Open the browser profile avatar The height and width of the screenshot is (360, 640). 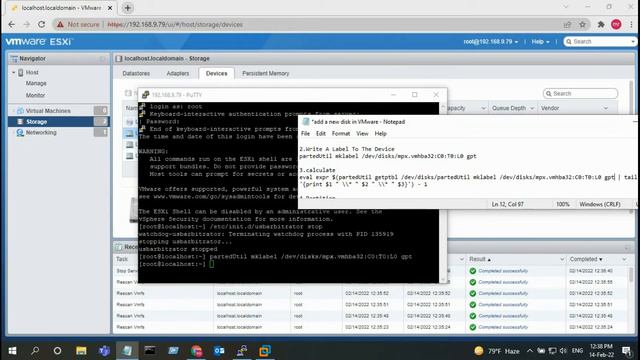tap(616, 24)
